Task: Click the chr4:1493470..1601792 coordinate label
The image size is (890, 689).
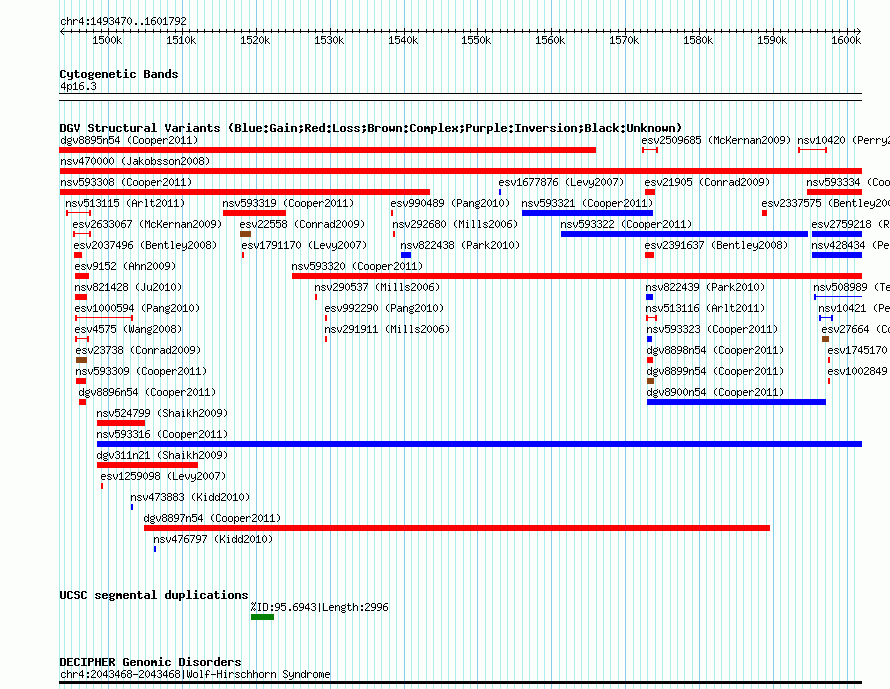Action: tap(123, 21)
